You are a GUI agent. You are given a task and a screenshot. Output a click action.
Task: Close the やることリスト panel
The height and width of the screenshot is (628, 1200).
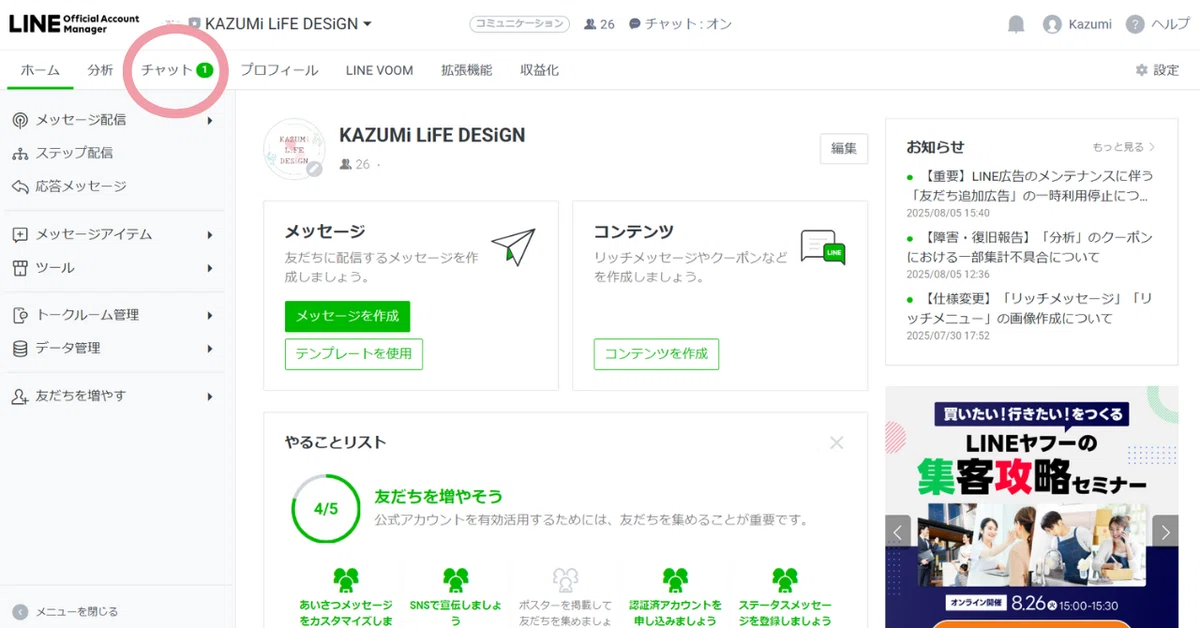(837, 442)
